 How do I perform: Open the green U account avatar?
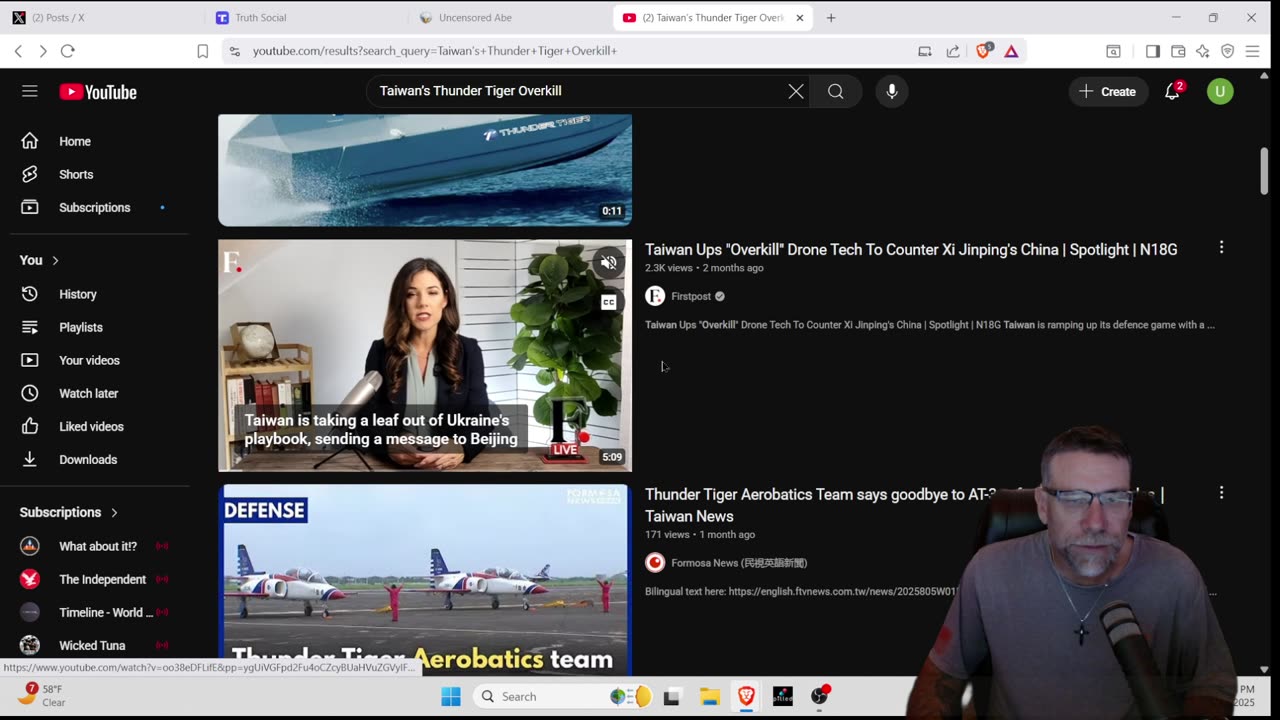1220,91
